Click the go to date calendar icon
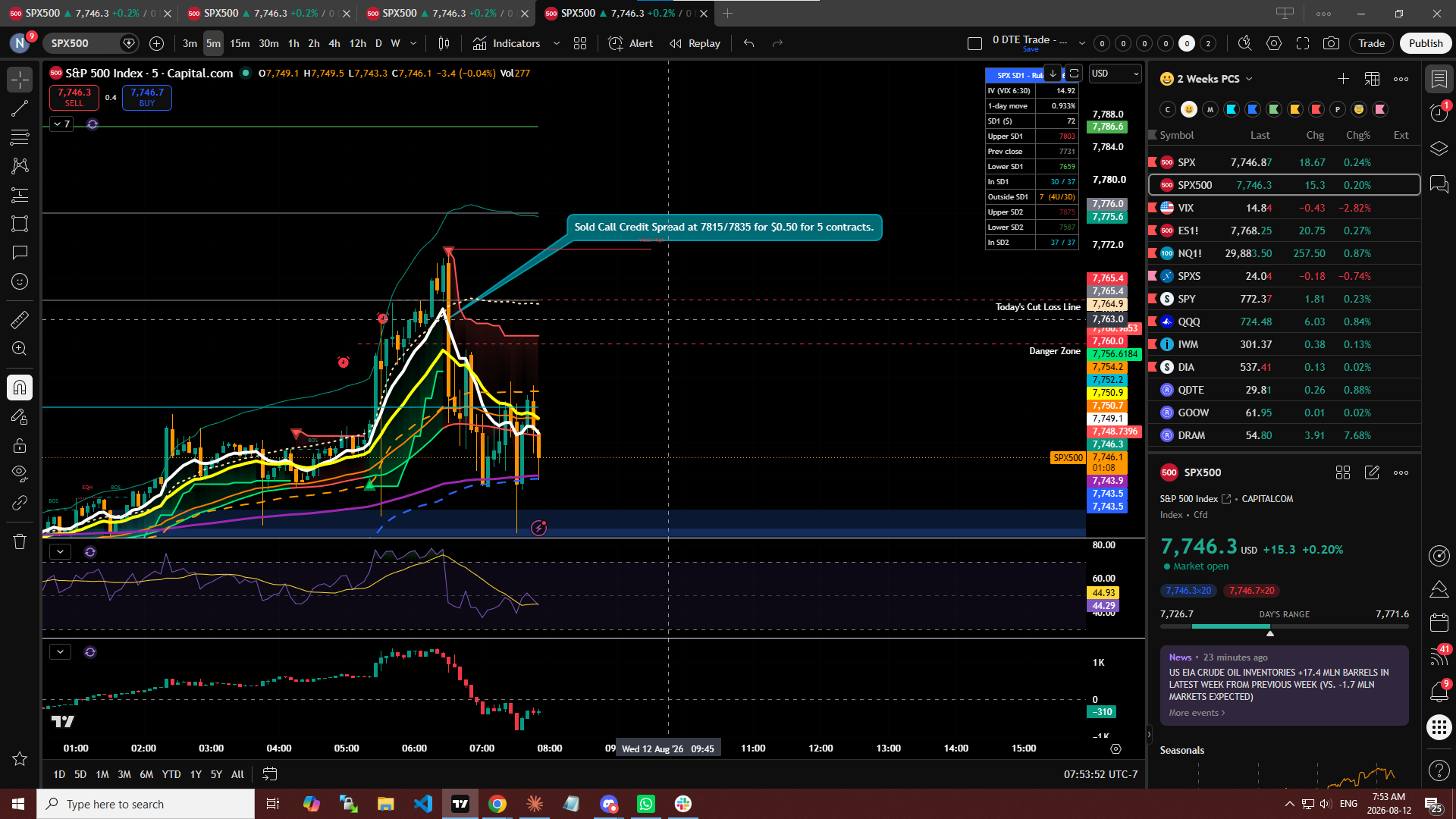This screenshot has height=819, width=1456. point(269,774)
